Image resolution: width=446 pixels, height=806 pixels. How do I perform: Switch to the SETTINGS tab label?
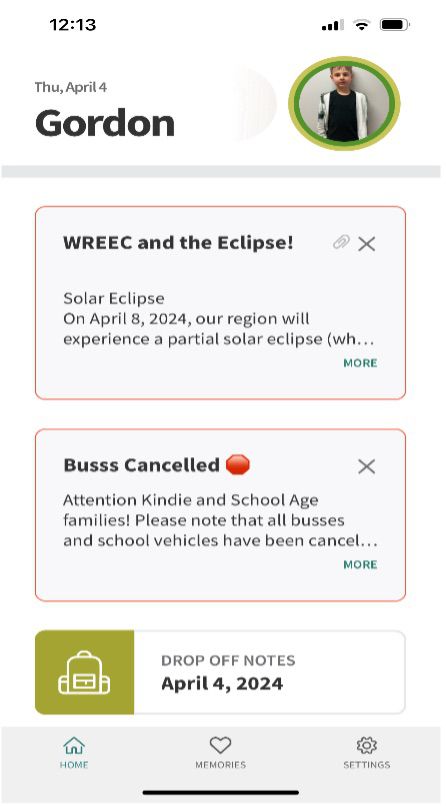pyautogui.click(x=366, y=764)
